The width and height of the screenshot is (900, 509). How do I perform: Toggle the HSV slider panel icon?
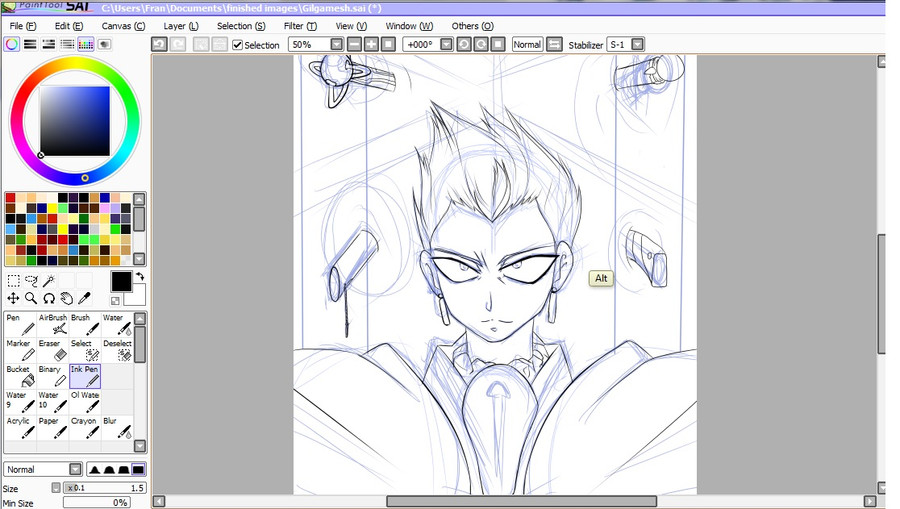49,44
